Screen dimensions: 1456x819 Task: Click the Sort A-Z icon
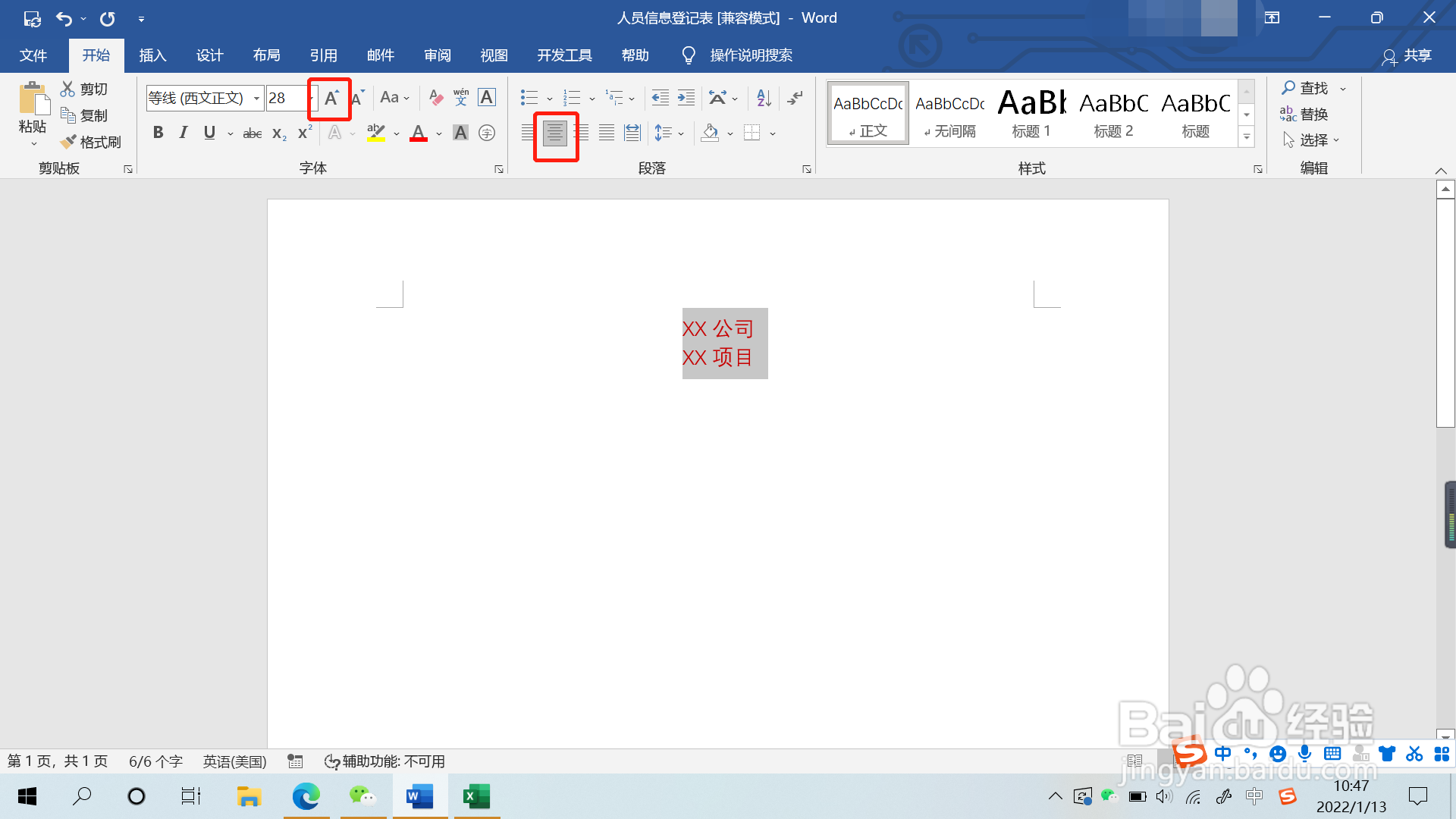(x=764, y=97)
